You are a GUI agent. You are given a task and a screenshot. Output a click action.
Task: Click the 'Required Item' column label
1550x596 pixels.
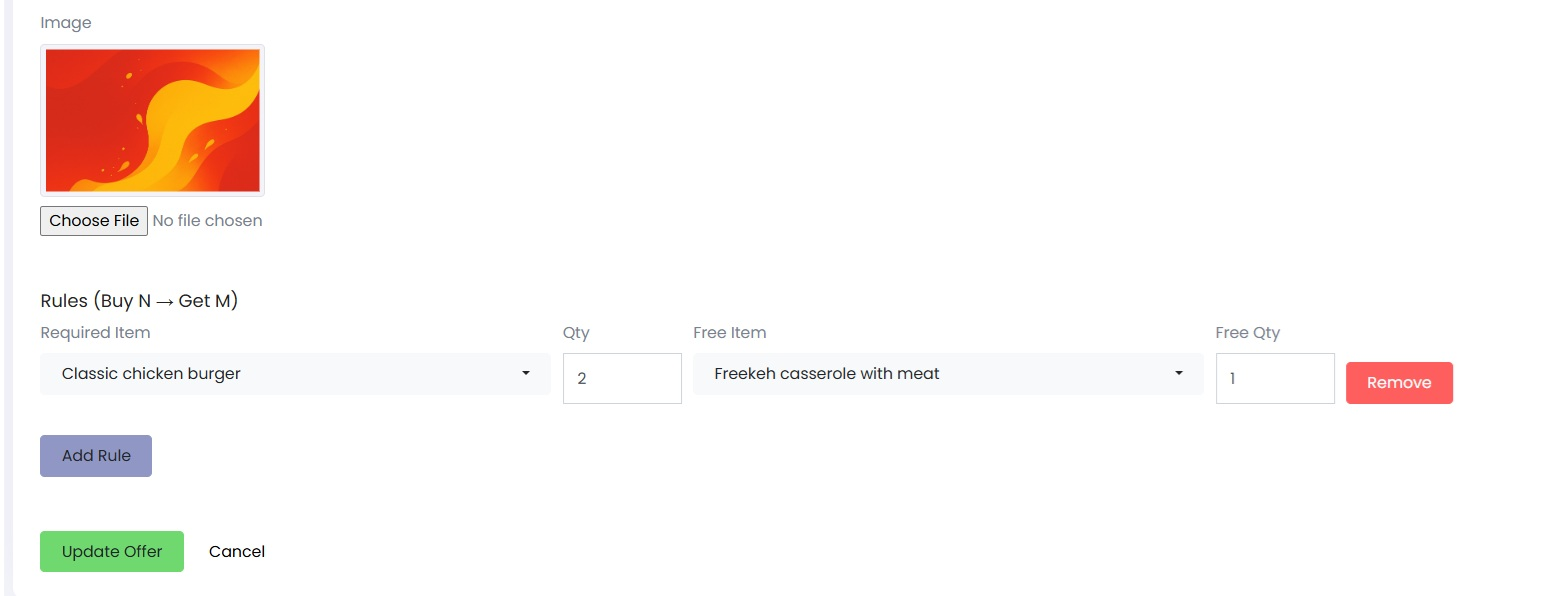click(x=96, y=333)
